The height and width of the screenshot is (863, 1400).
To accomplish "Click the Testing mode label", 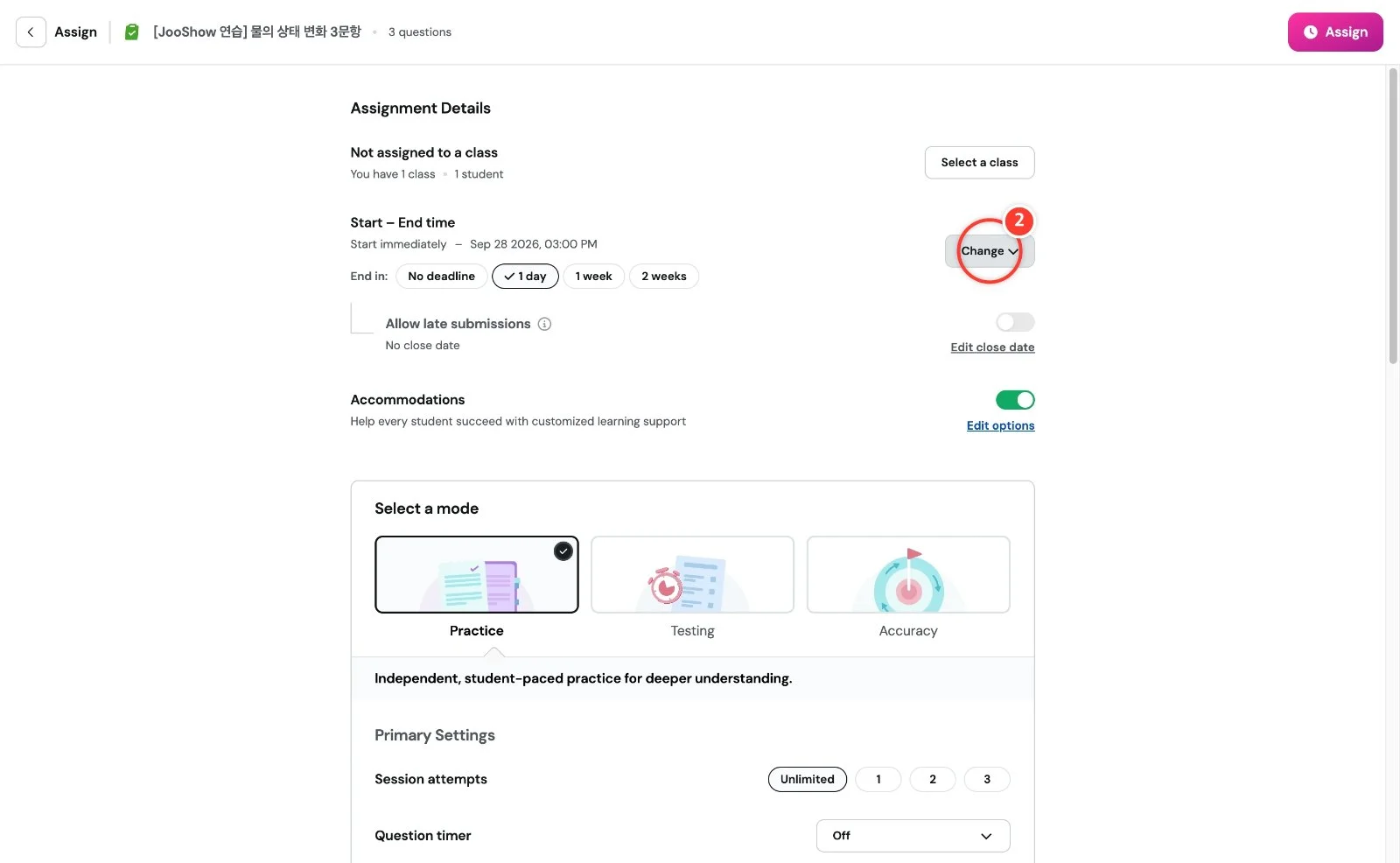I will pos(692,631).
